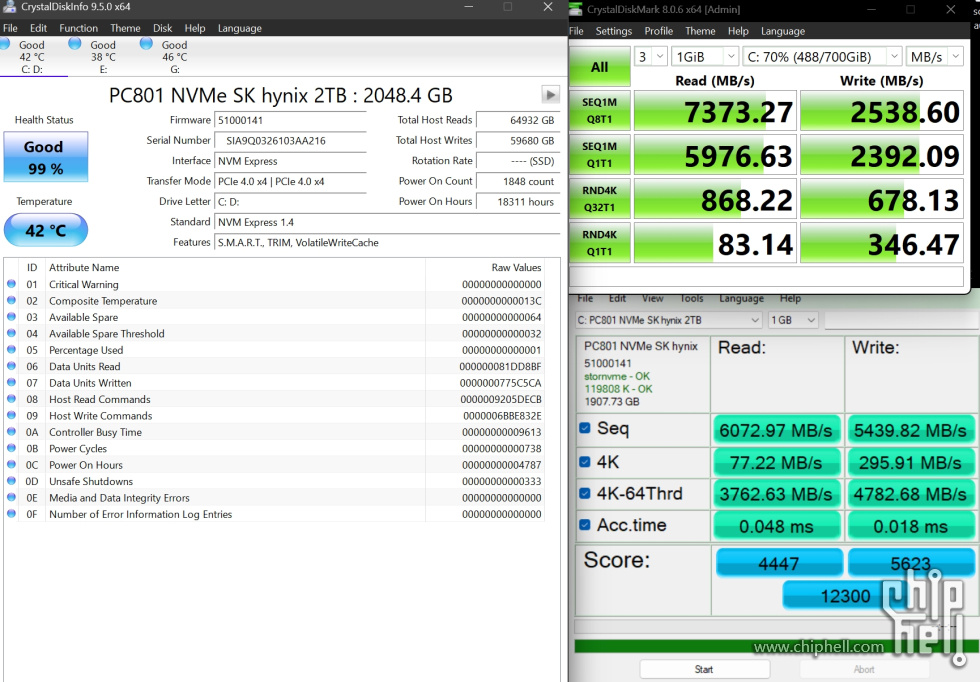
Task: Click status dot for Composite Temperature row
Action: click(11, 300)
